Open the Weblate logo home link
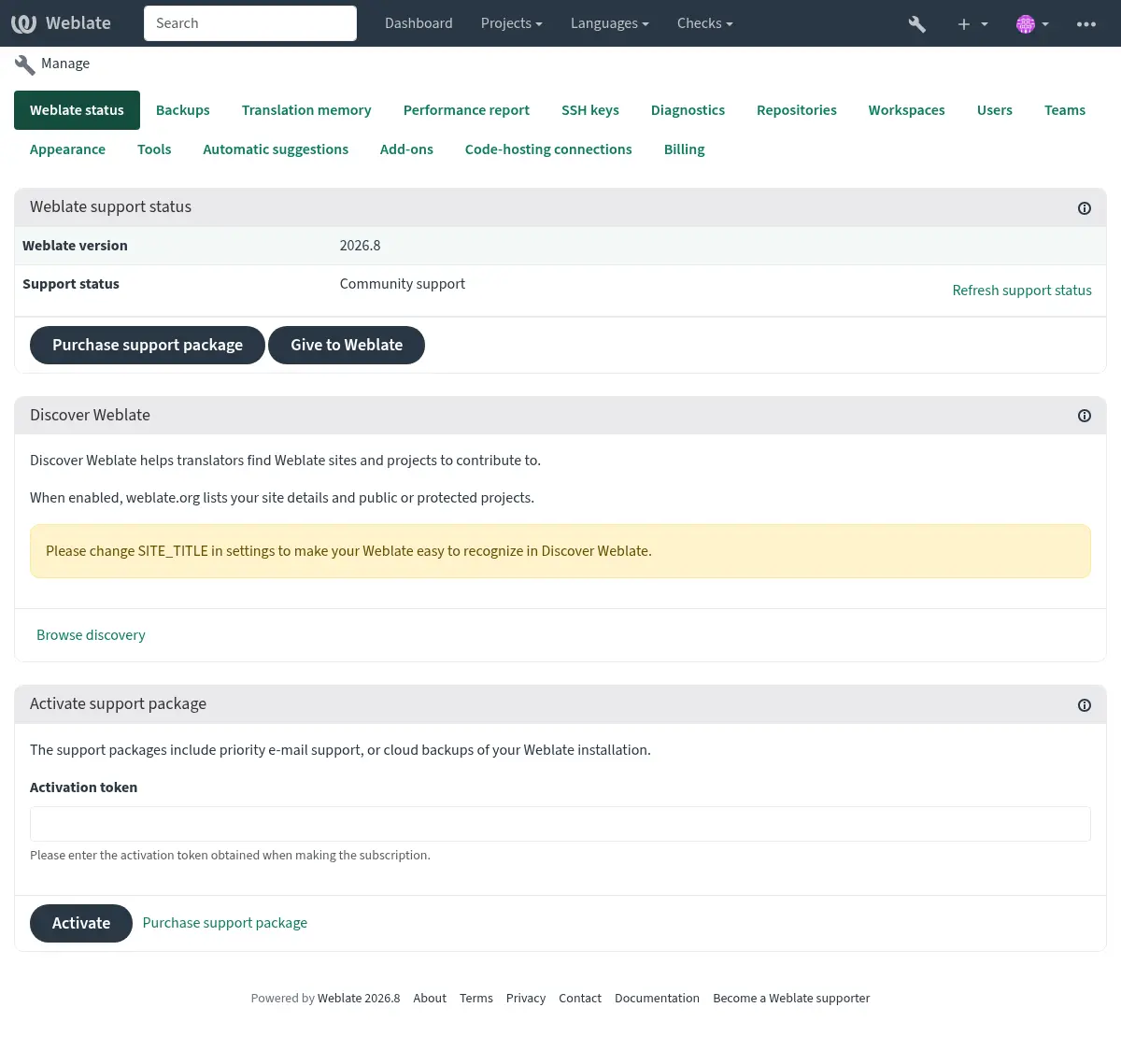The image size is (1121, 1064). pyautogui.click(x=61, y=23)
